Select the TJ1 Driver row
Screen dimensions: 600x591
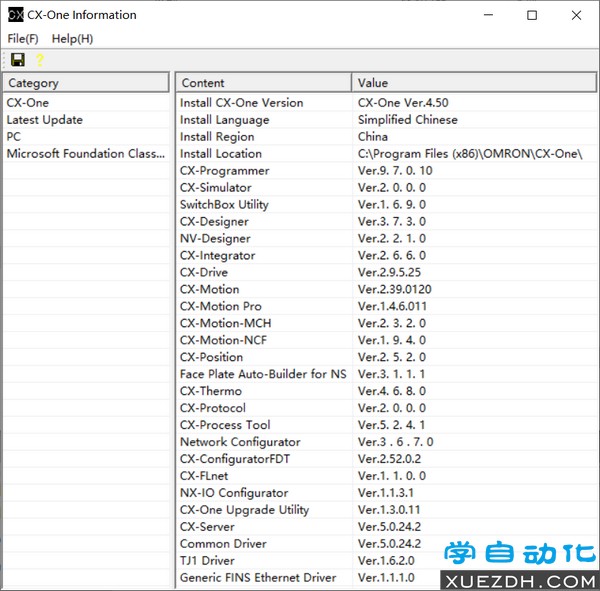(386, 560)
